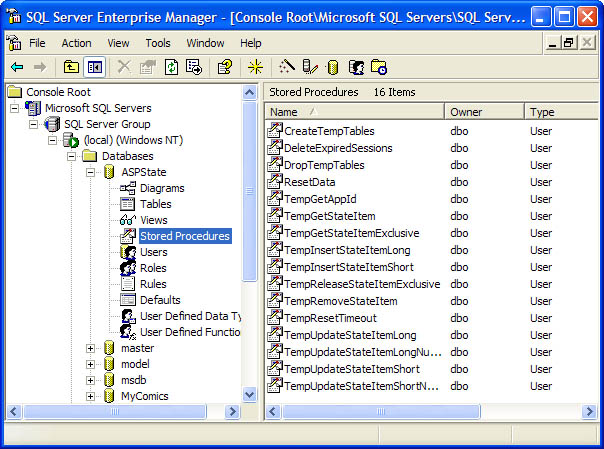Select the User Defined Functions node
Viewport: 604px width, 449px height.
coord(190,332)
